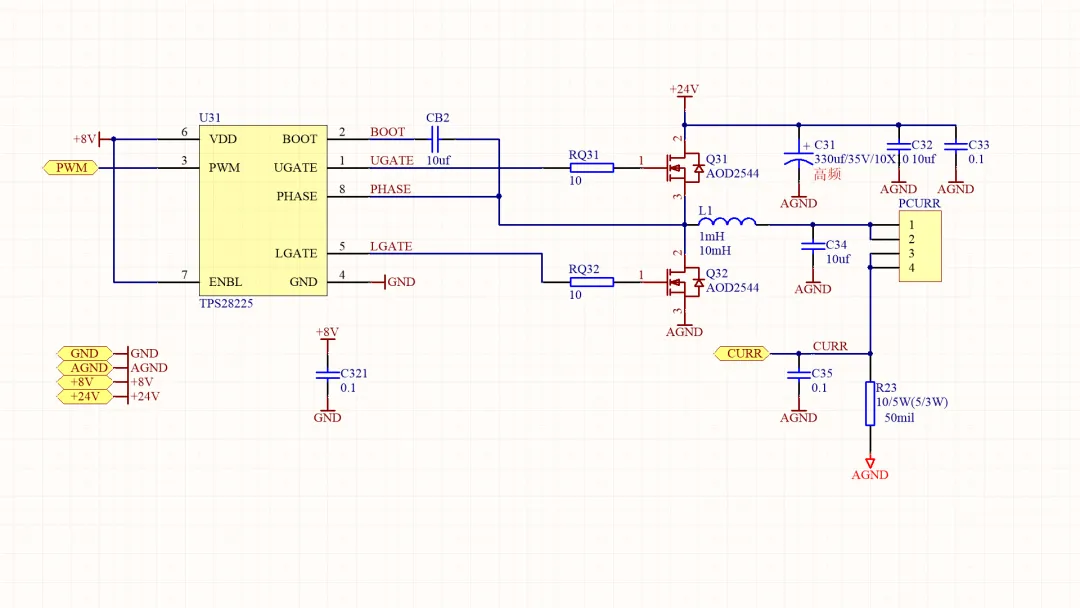
Task: Click the UGATE net label
Action: (392, 160)
